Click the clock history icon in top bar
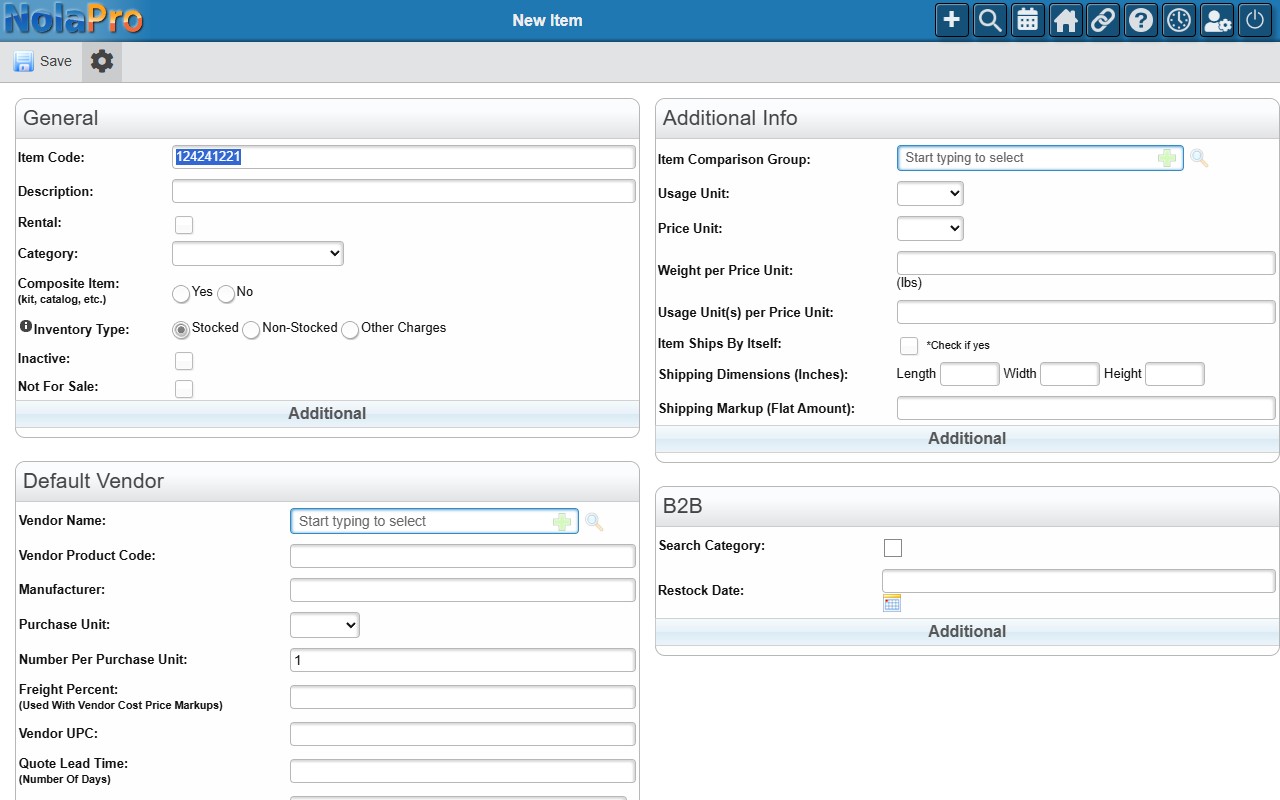Viewport: 1280px width, 800px height. pyautogui.click(x=1179, y=20)
